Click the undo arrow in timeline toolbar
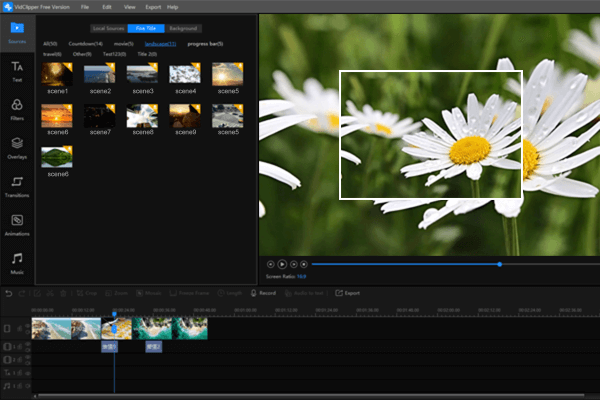600x400 pixels. click(x=9, y=293)
